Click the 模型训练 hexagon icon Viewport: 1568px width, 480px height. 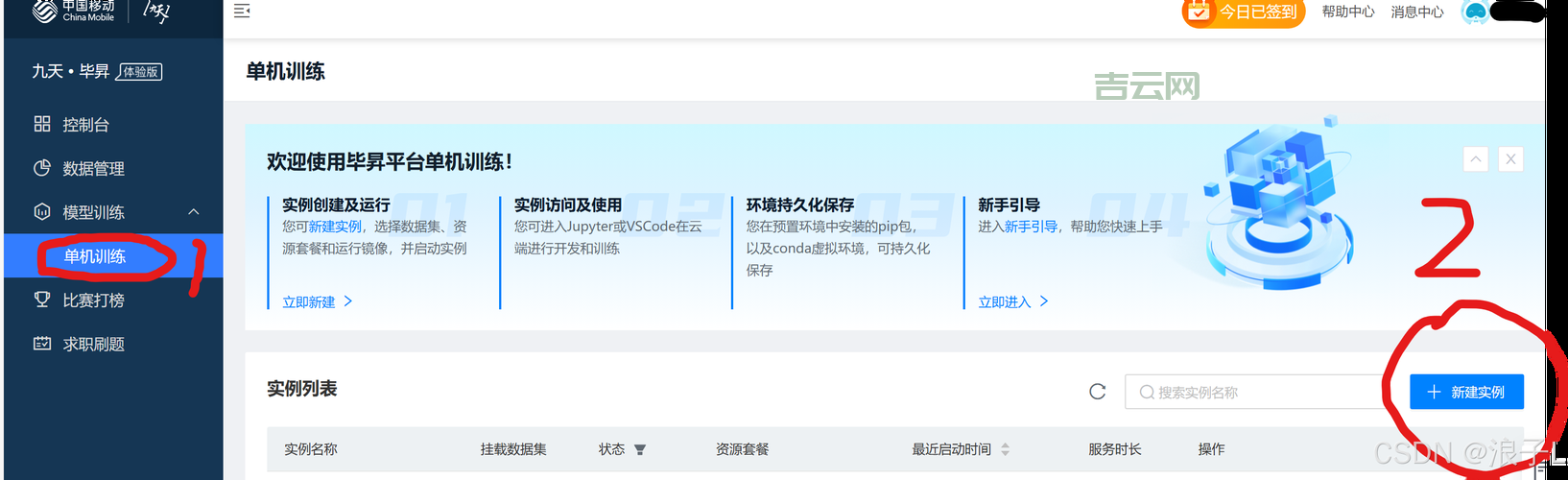pos(42,212)
